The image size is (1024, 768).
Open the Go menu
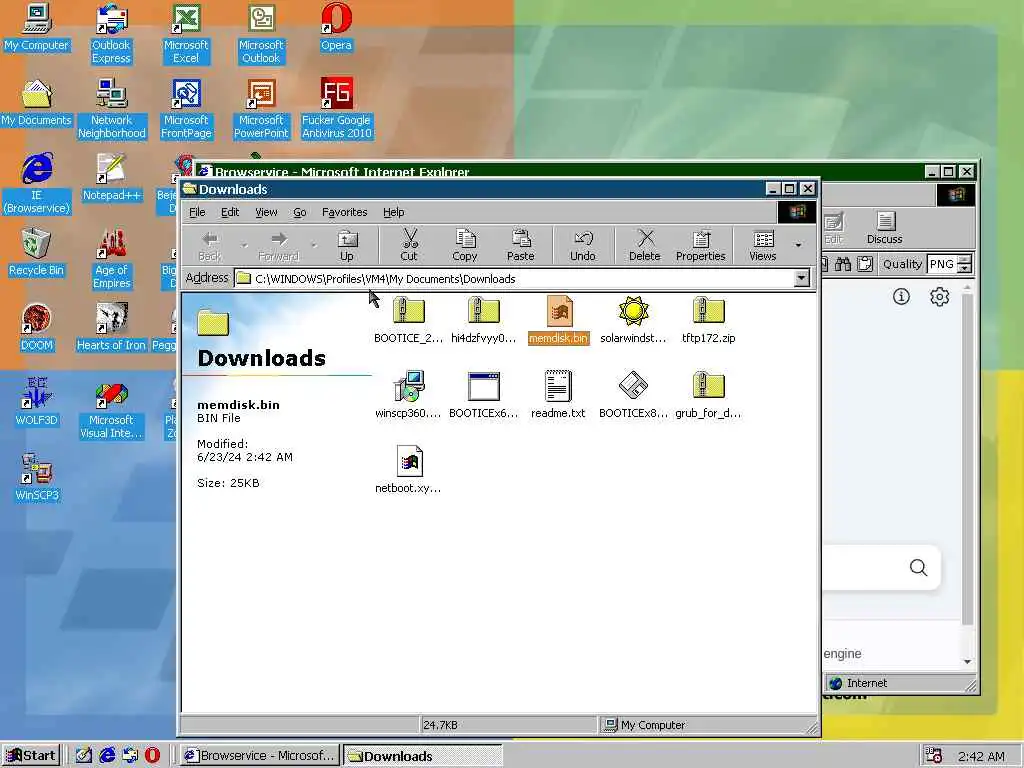click(x=300, y=212)
